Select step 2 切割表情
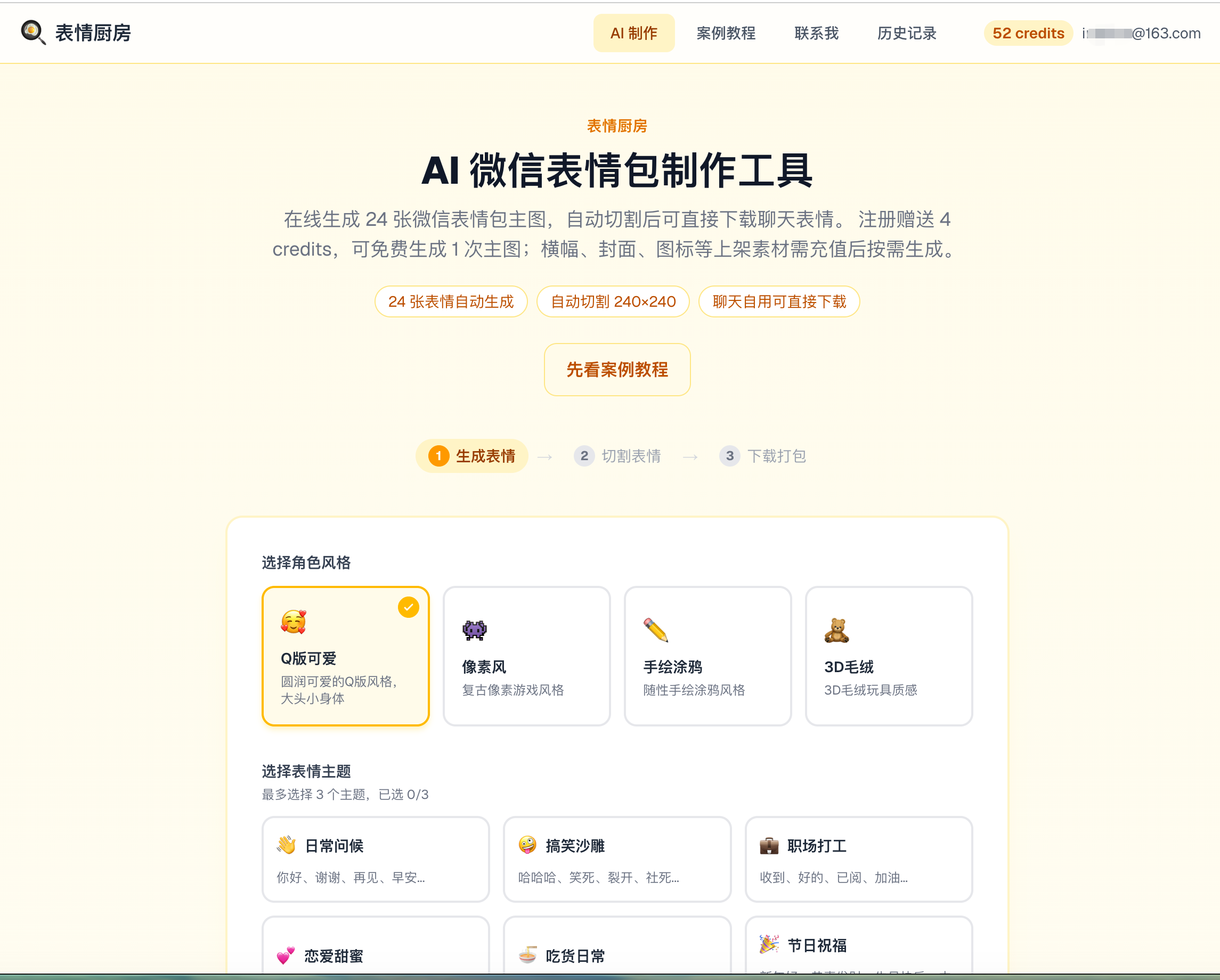Screen dimensions: 1220x980 (617, 456)
